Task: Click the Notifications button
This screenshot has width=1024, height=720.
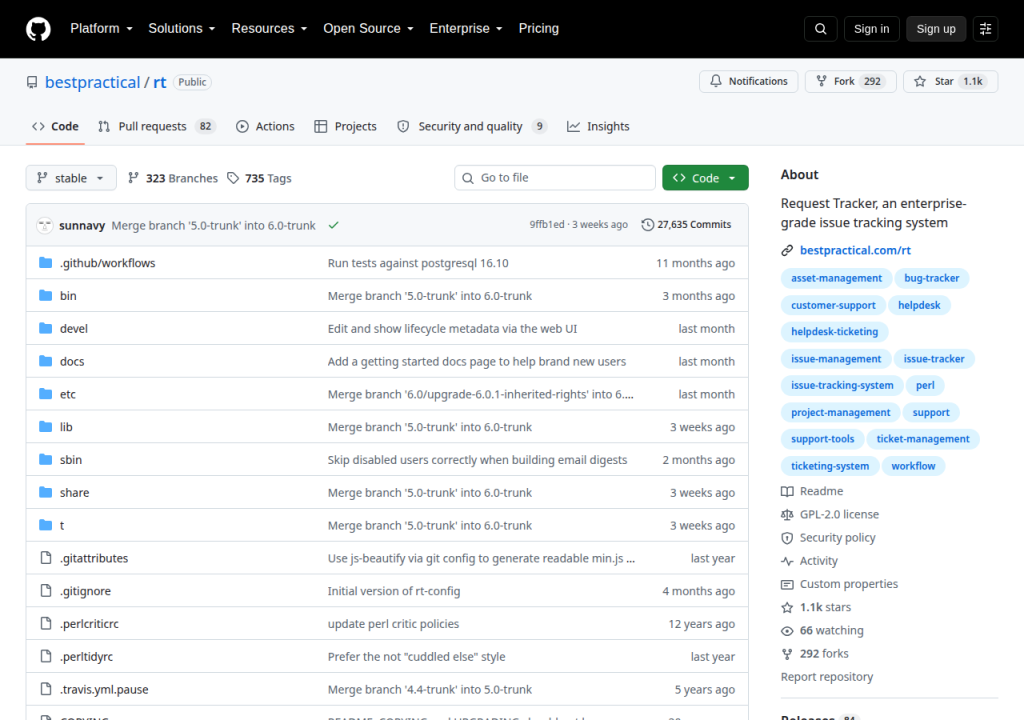Action: 748,82
